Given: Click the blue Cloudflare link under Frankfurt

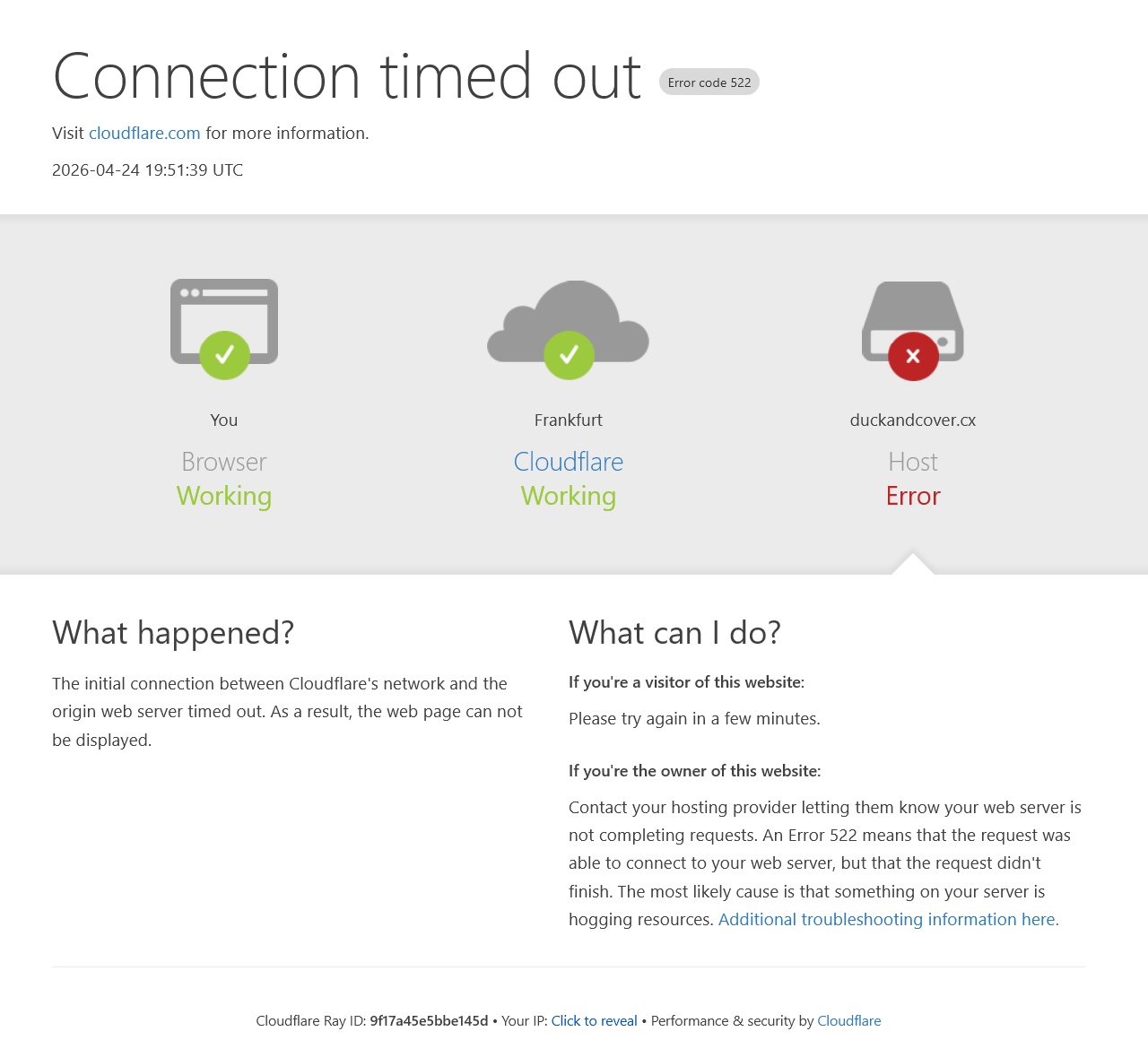Looking at the screenshot, I should click(x=569, y=462).
